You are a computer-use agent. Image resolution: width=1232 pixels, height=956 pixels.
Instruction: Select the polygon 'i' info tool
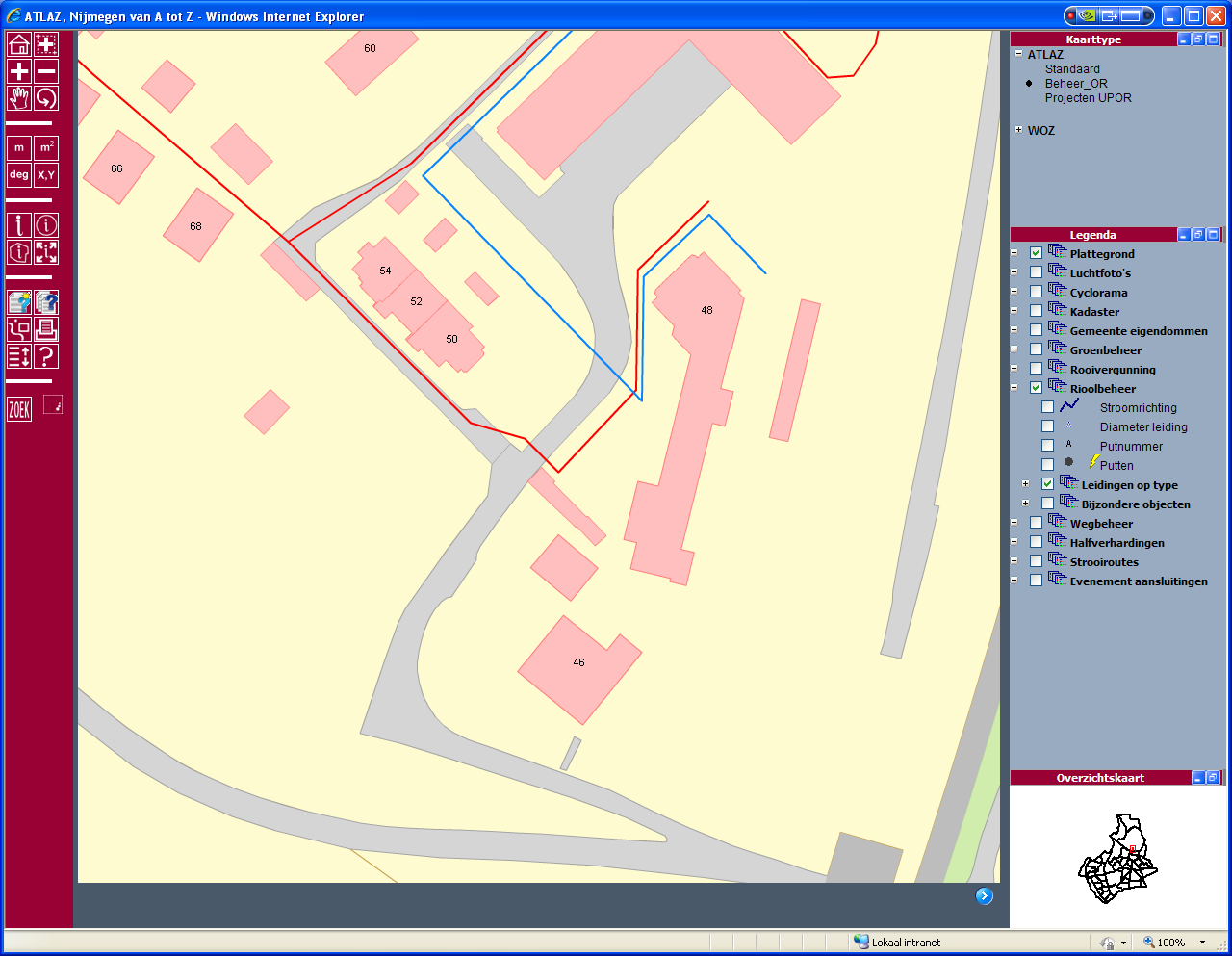pos(19,252)
